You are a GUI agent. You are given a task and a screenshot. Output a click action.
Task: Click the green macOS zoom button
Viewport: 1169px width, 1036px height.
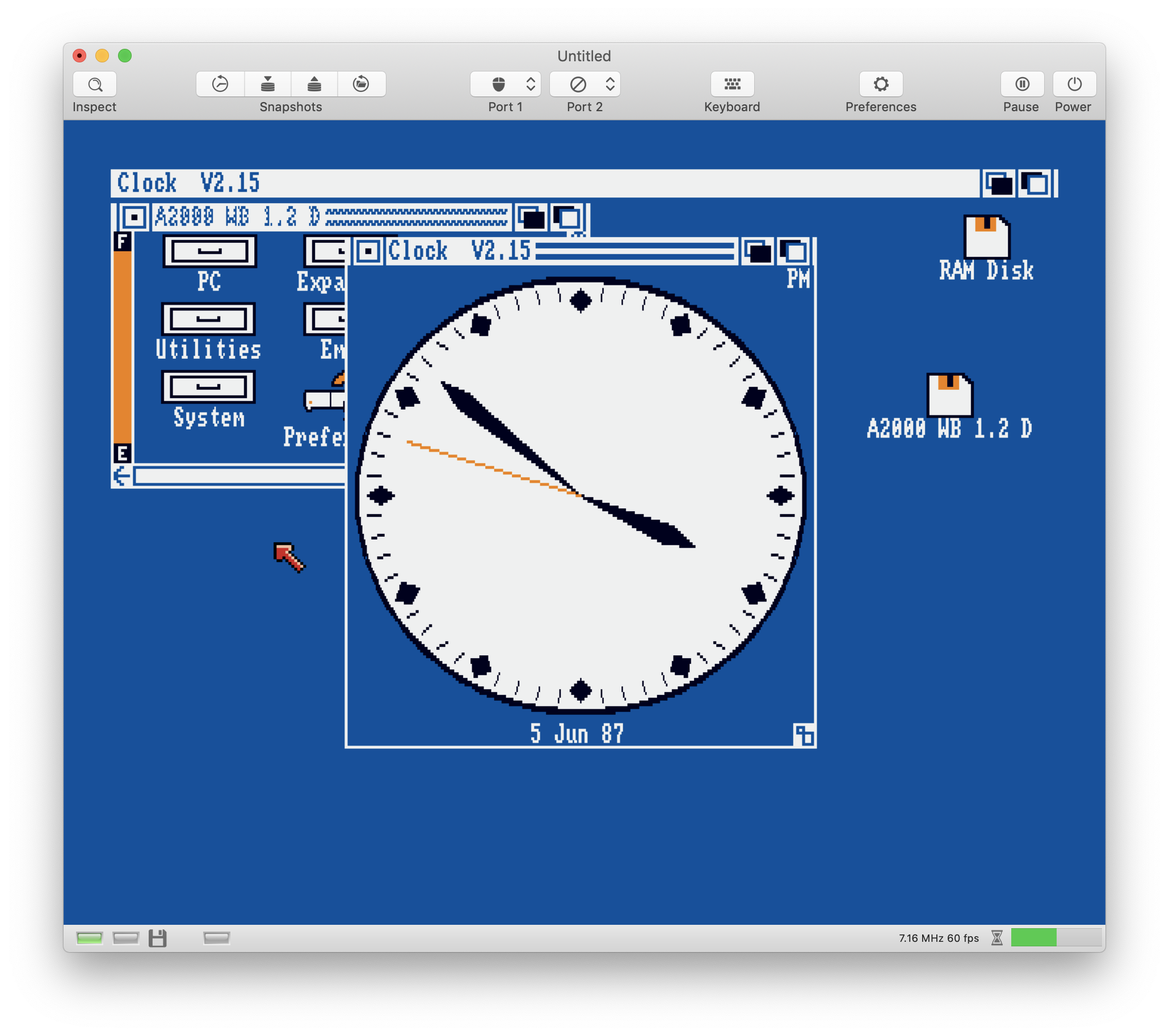125,56
